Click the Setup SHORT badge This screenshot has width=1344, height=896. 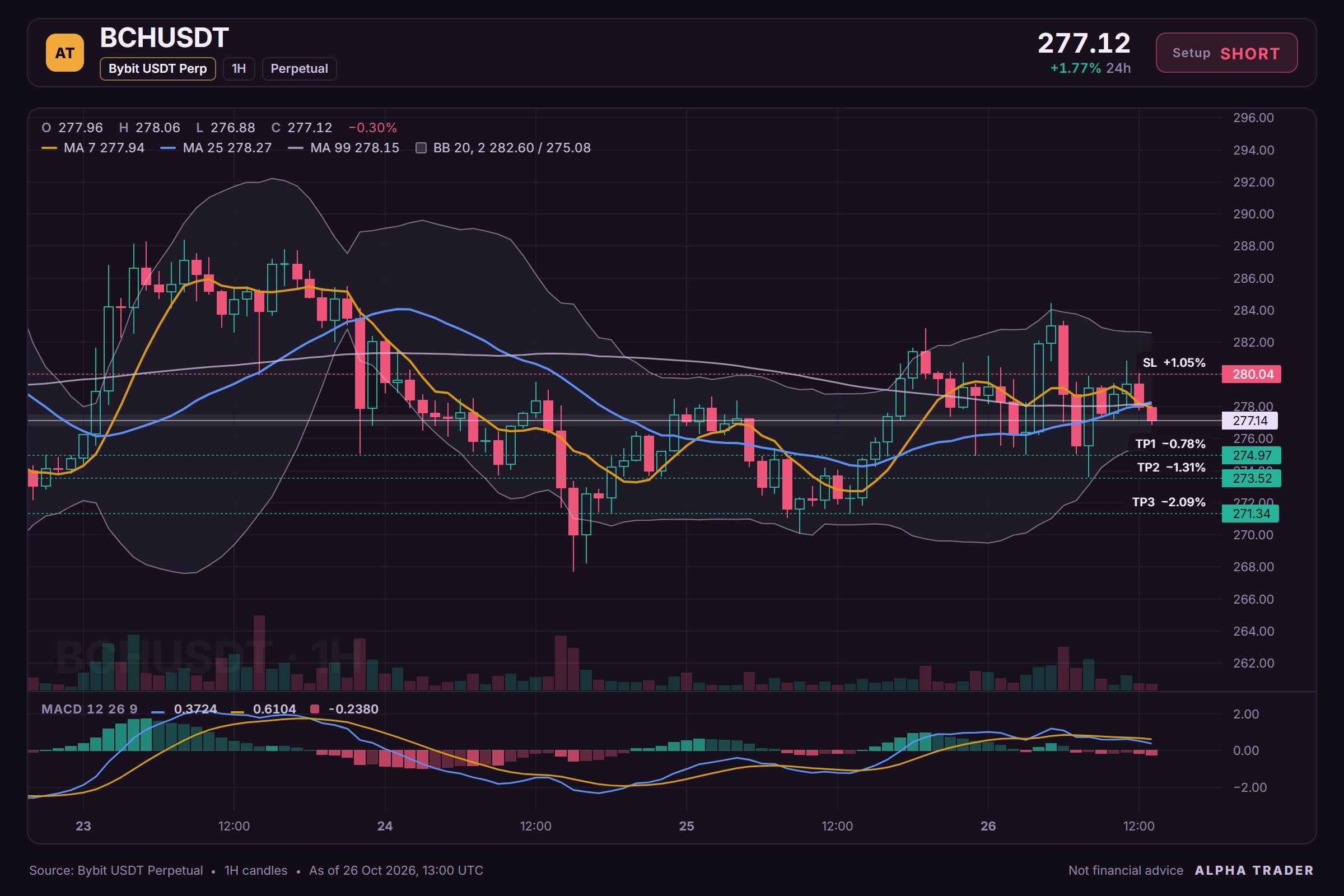click(1226, 53)
